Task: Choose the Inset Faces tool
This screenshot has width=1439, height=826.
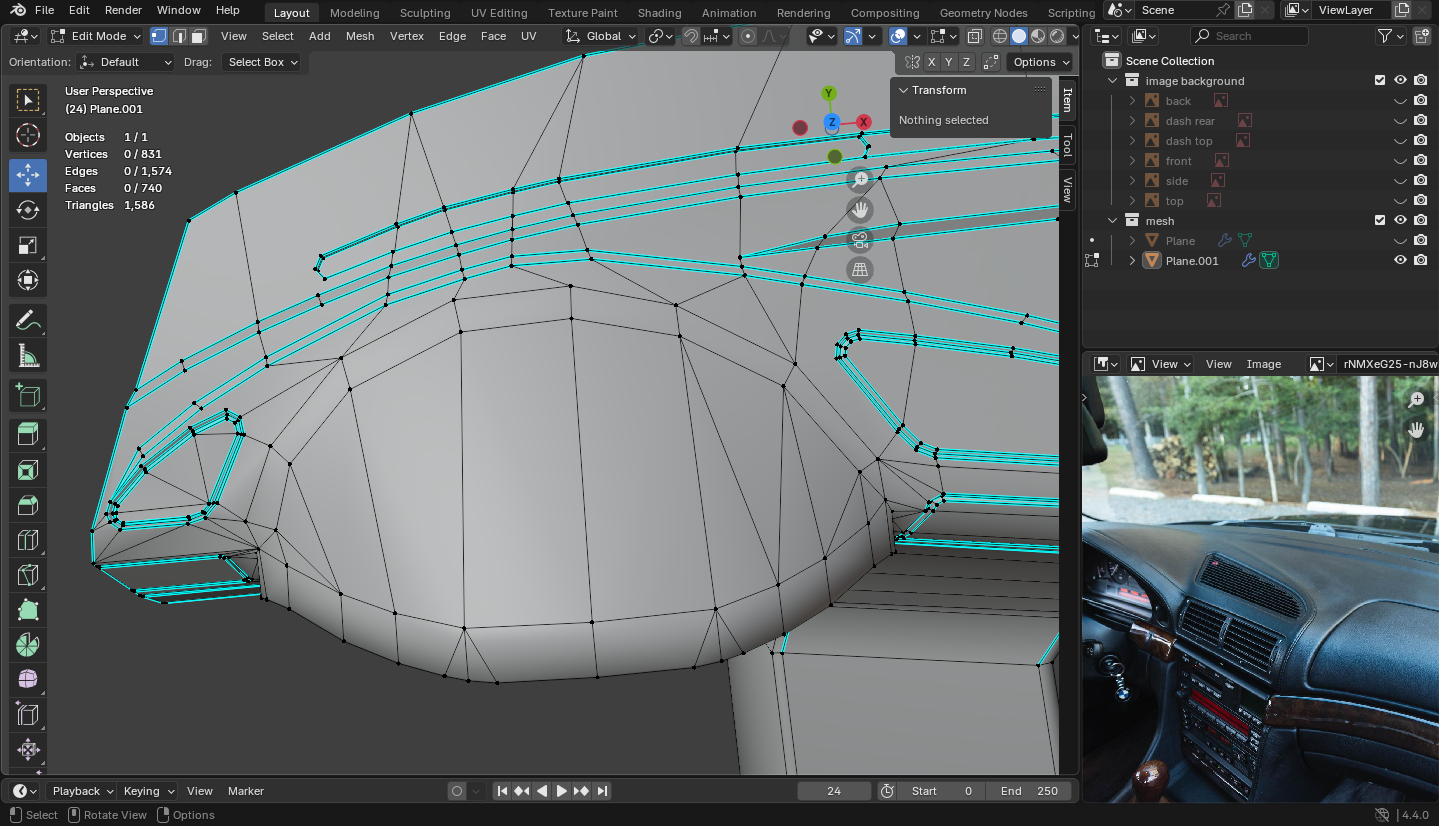Action: [x=28, y=470]
